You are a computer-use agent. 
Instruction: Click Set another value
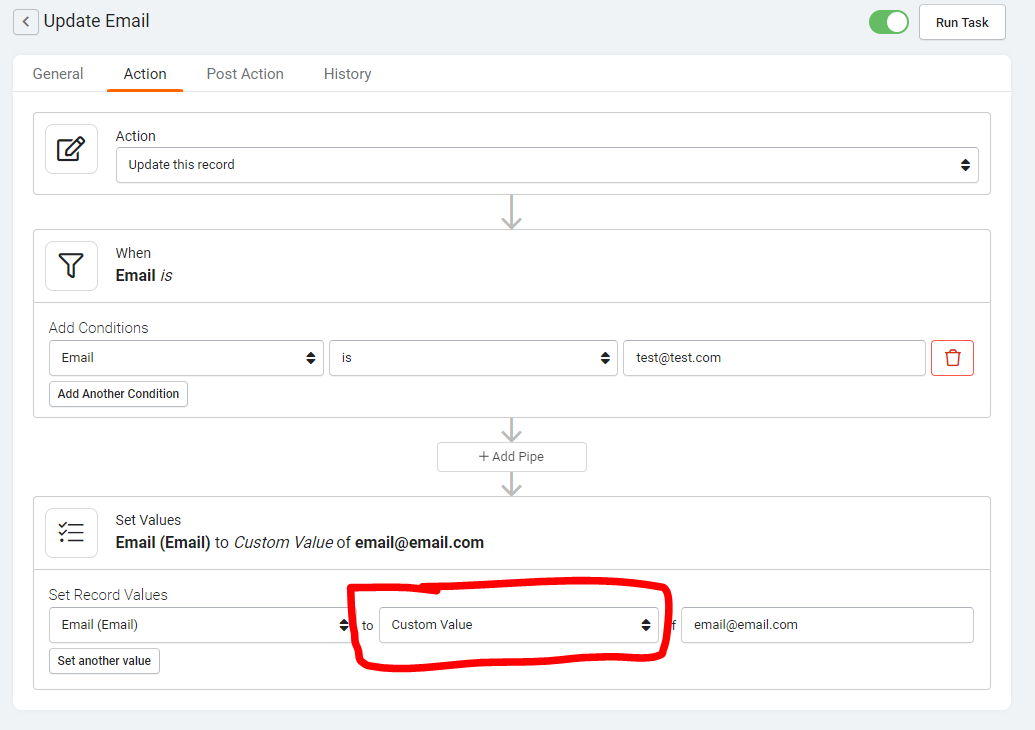(x=104, y=660)
